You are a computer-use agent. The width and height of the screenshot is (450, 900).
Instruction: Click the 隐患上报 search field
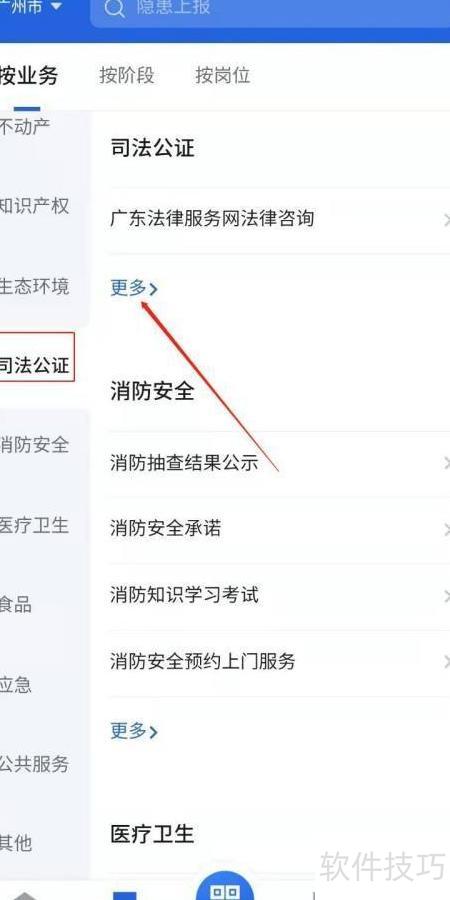(x=270, y=14)
